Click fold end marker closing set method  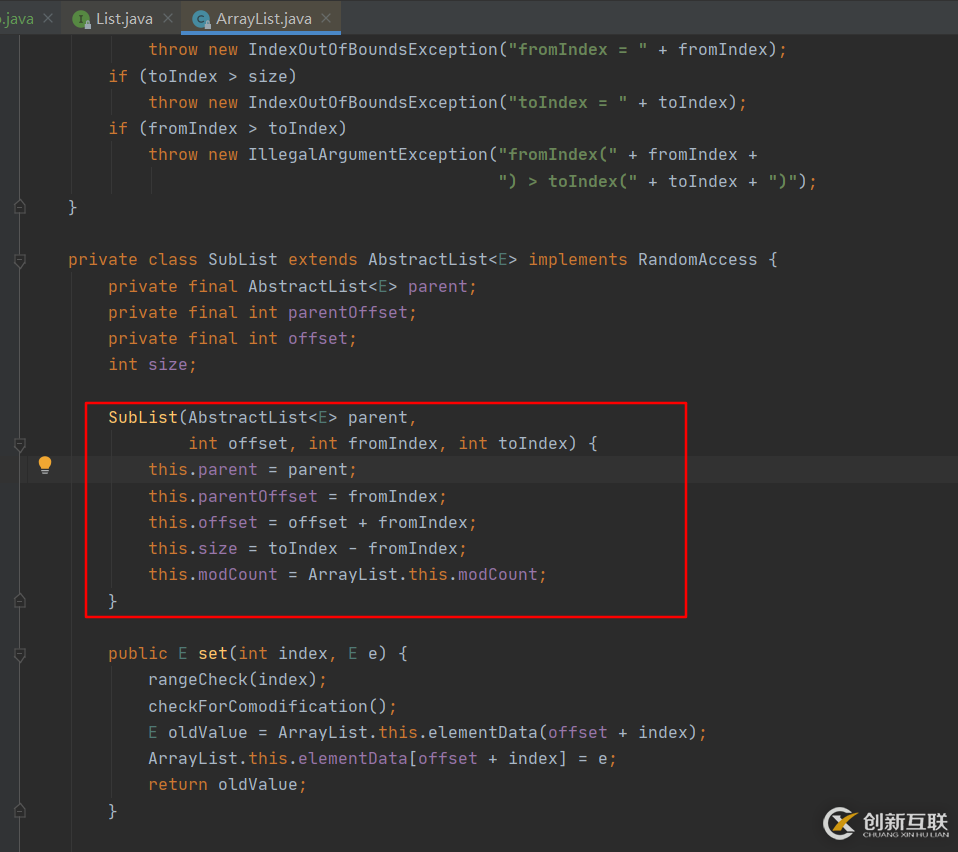(20, 811)
